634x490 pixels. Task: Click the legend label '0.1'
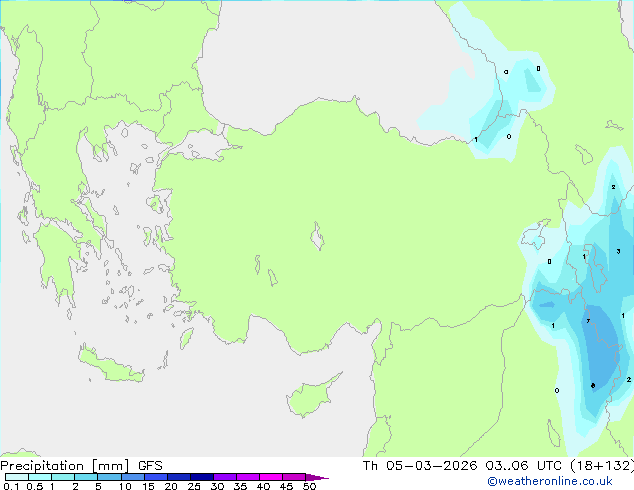coord(11,486)
